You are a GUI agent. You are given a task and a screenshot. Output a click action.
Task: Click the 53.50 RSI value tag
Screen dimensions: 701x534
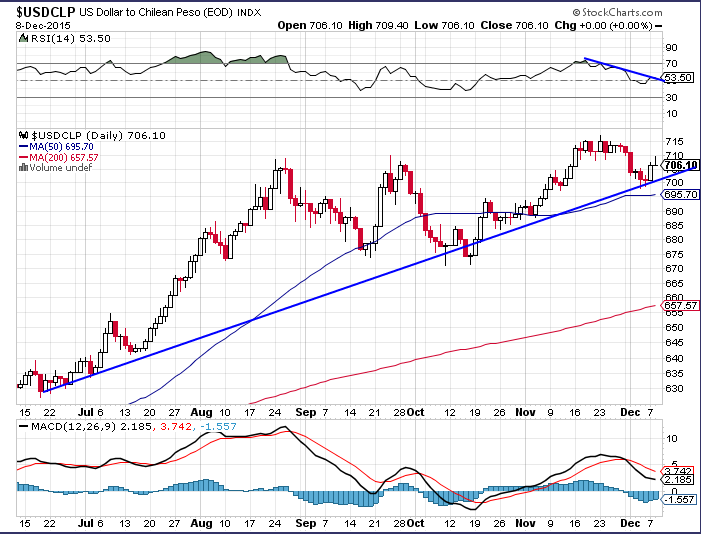678,77
